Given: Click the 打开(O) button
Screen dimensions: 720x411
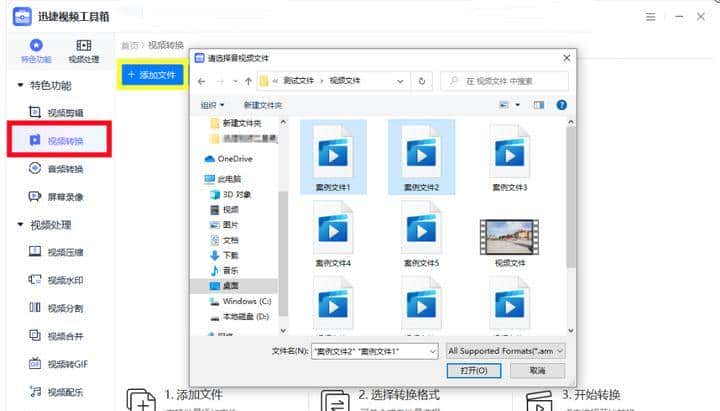Looking at the screenshot, I should (474, 370).
